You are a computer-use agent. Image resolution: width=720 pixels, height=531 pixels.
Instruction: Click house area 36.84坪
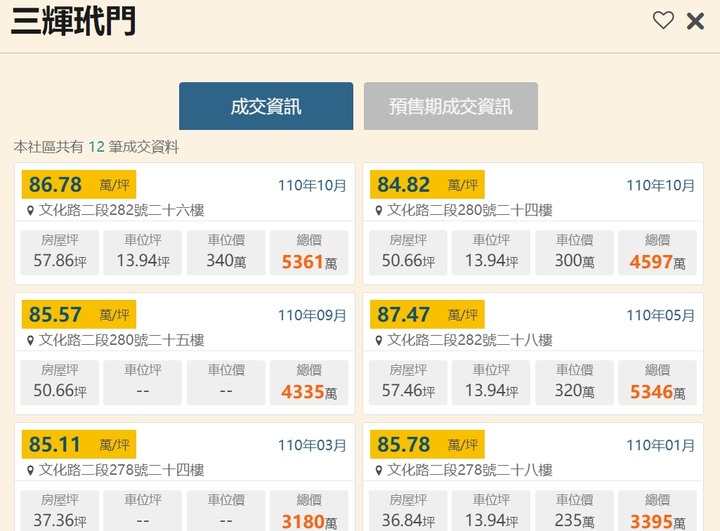pyautogui.click(x=408, y=521)
